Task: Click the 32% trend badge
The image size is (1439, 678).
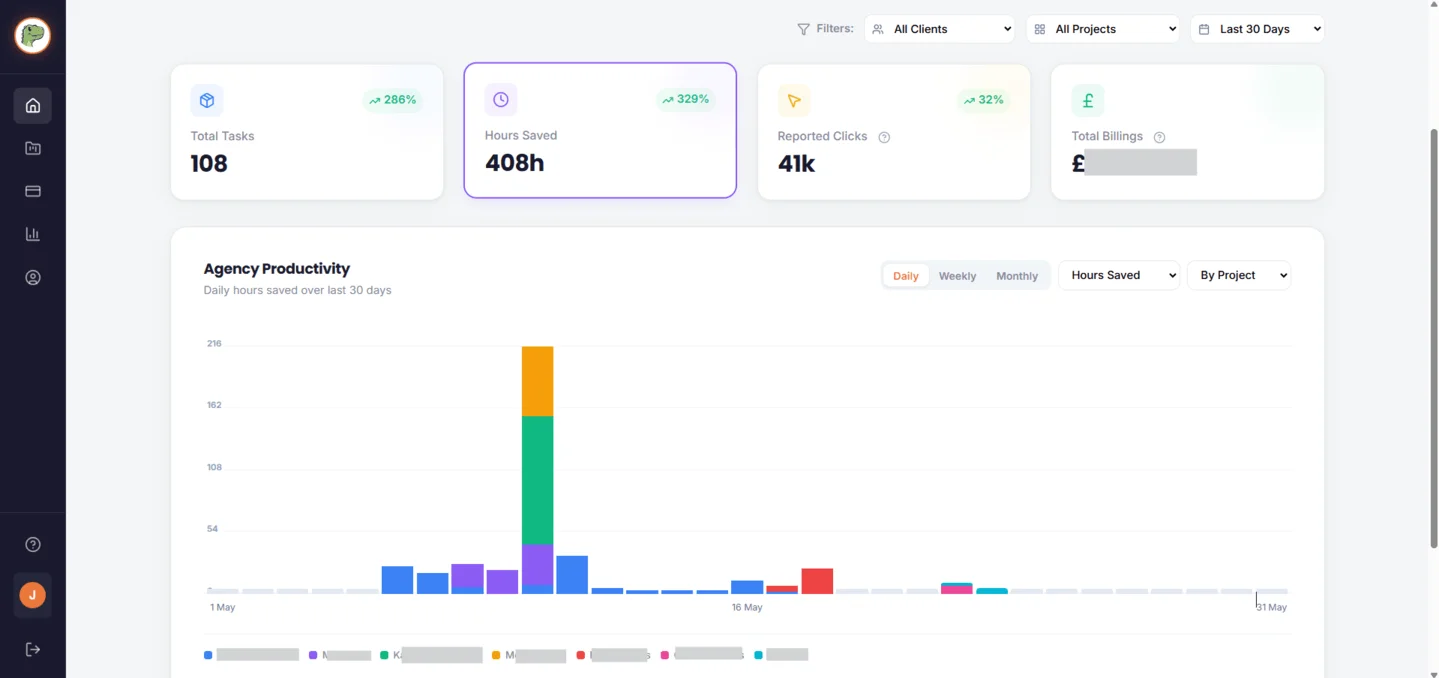Action: pos(983,100)
